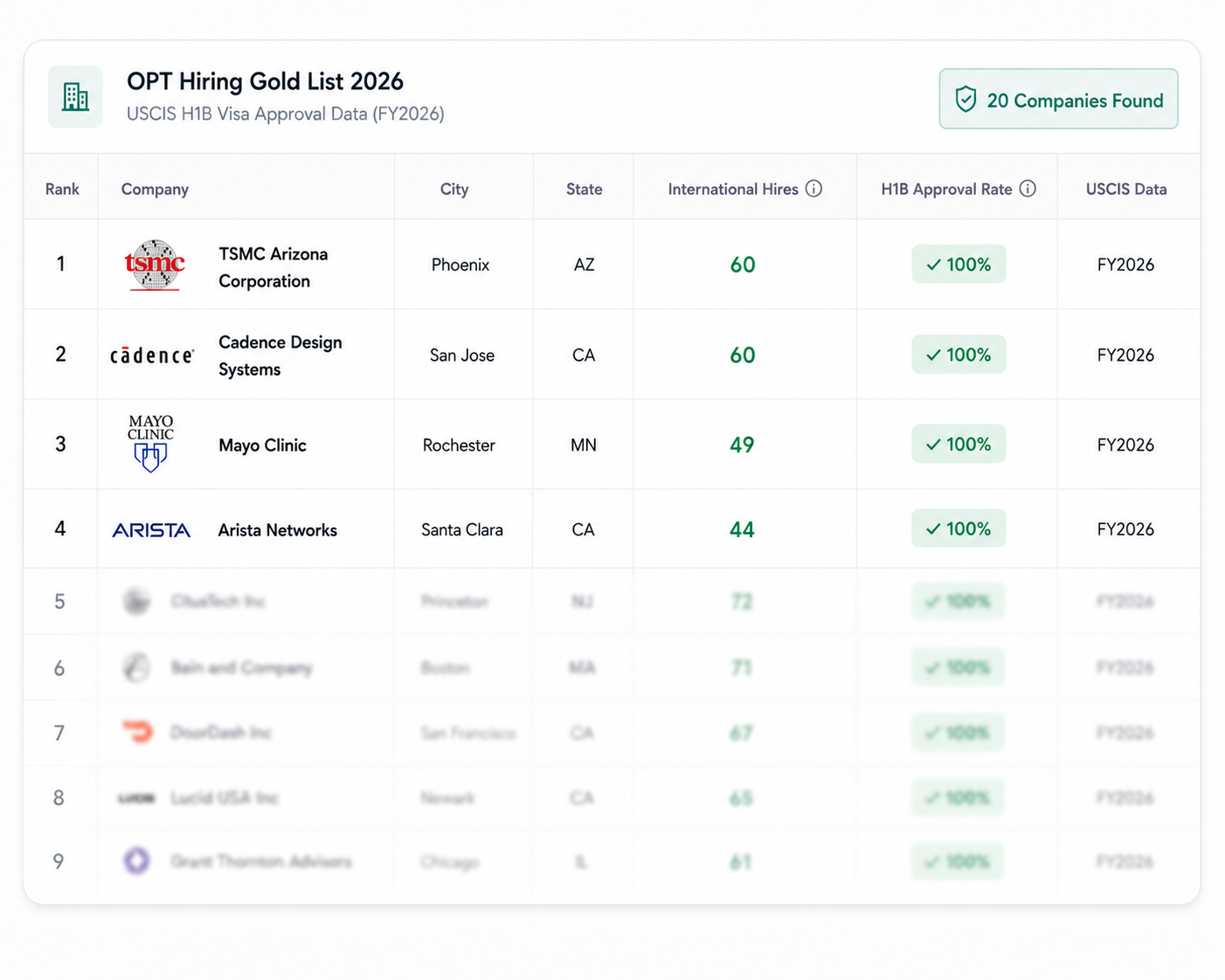Viewport: 1225px width, 980px height.
Task: Click the 100% approval badge for Arista Networks
Action: [x=959, y=528]
